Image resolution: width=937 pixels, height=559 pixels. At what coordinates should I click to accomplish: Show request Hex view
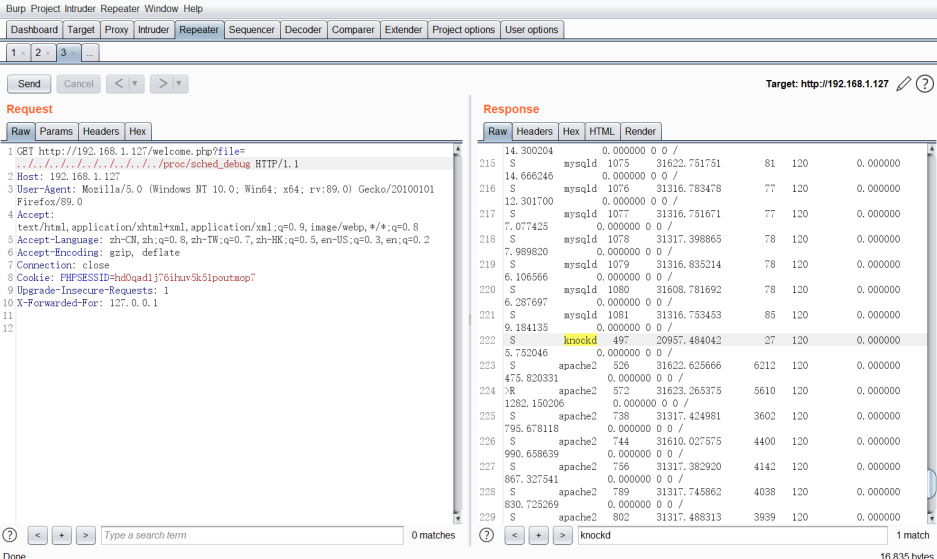tap(137, 131)
